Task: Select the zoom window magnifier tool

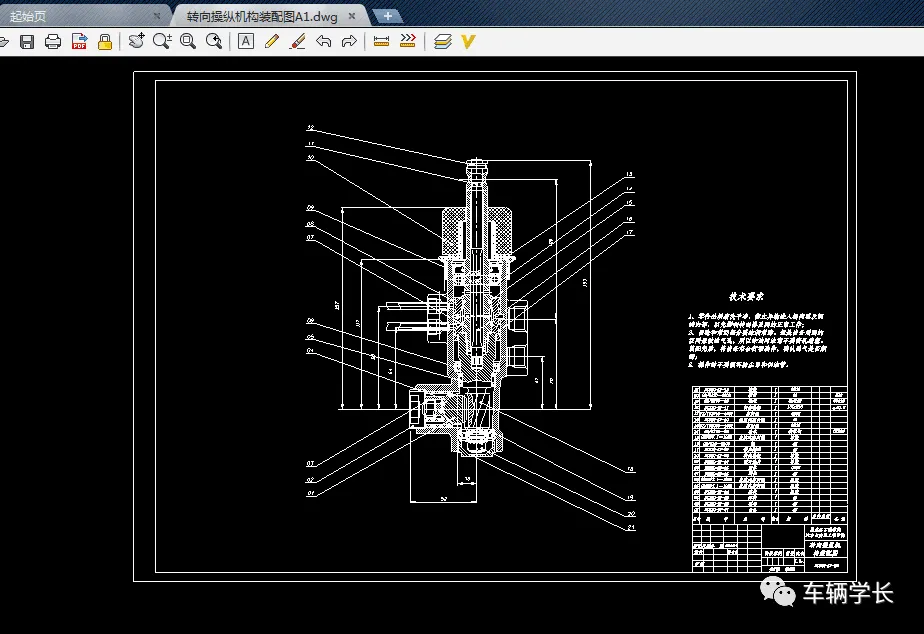Action: pyautogui.click(x=188, y=41)
